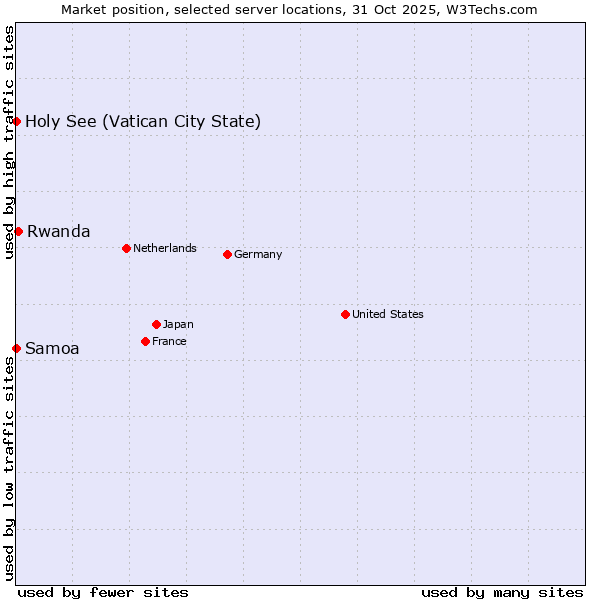The width and height of the screenshot is (600, 600).
Task: Click the red marker for Rwanda
Action: tap(18, 231)
